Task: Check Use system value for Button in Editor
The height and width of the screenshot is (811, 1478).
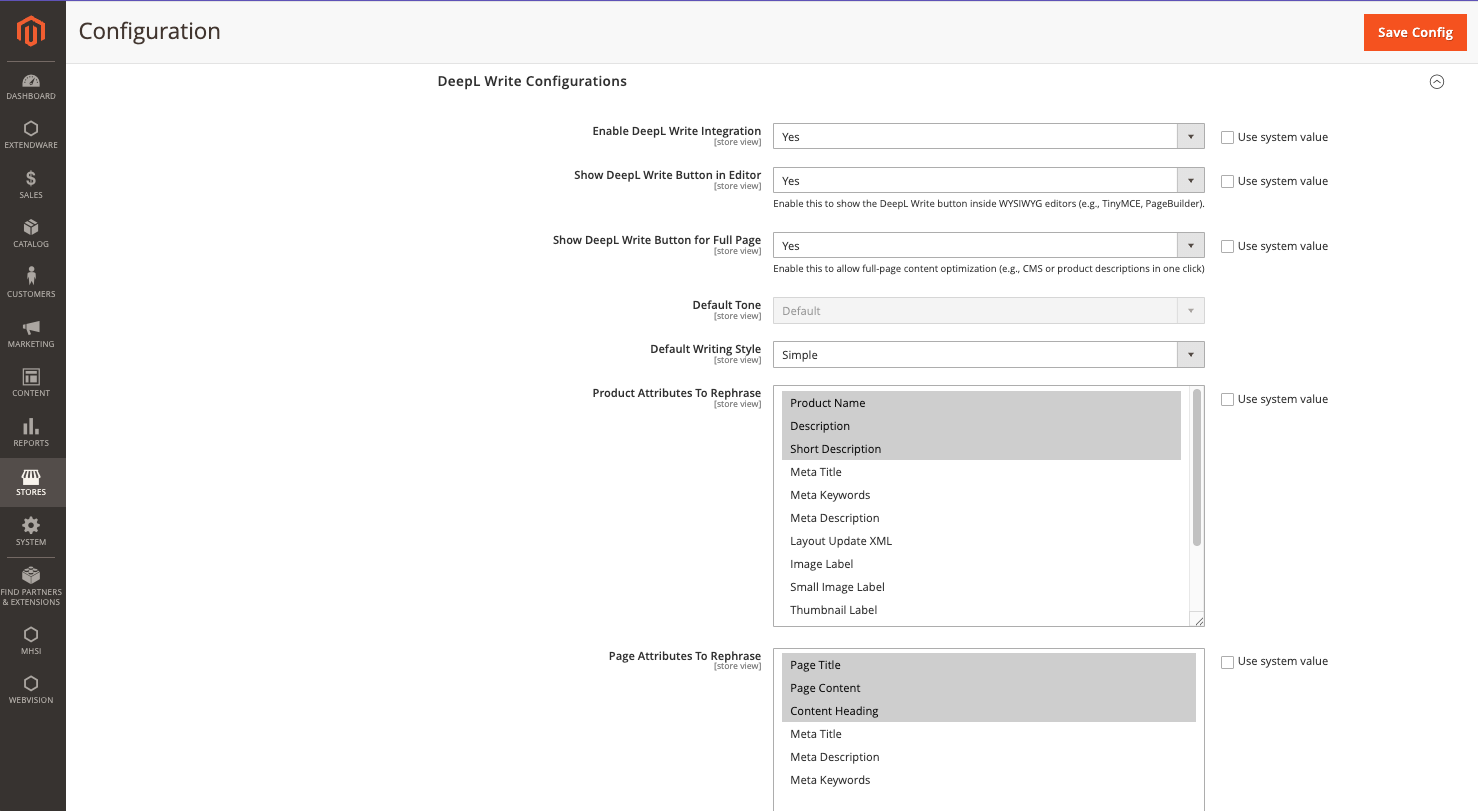Action: click(1227, 181)
